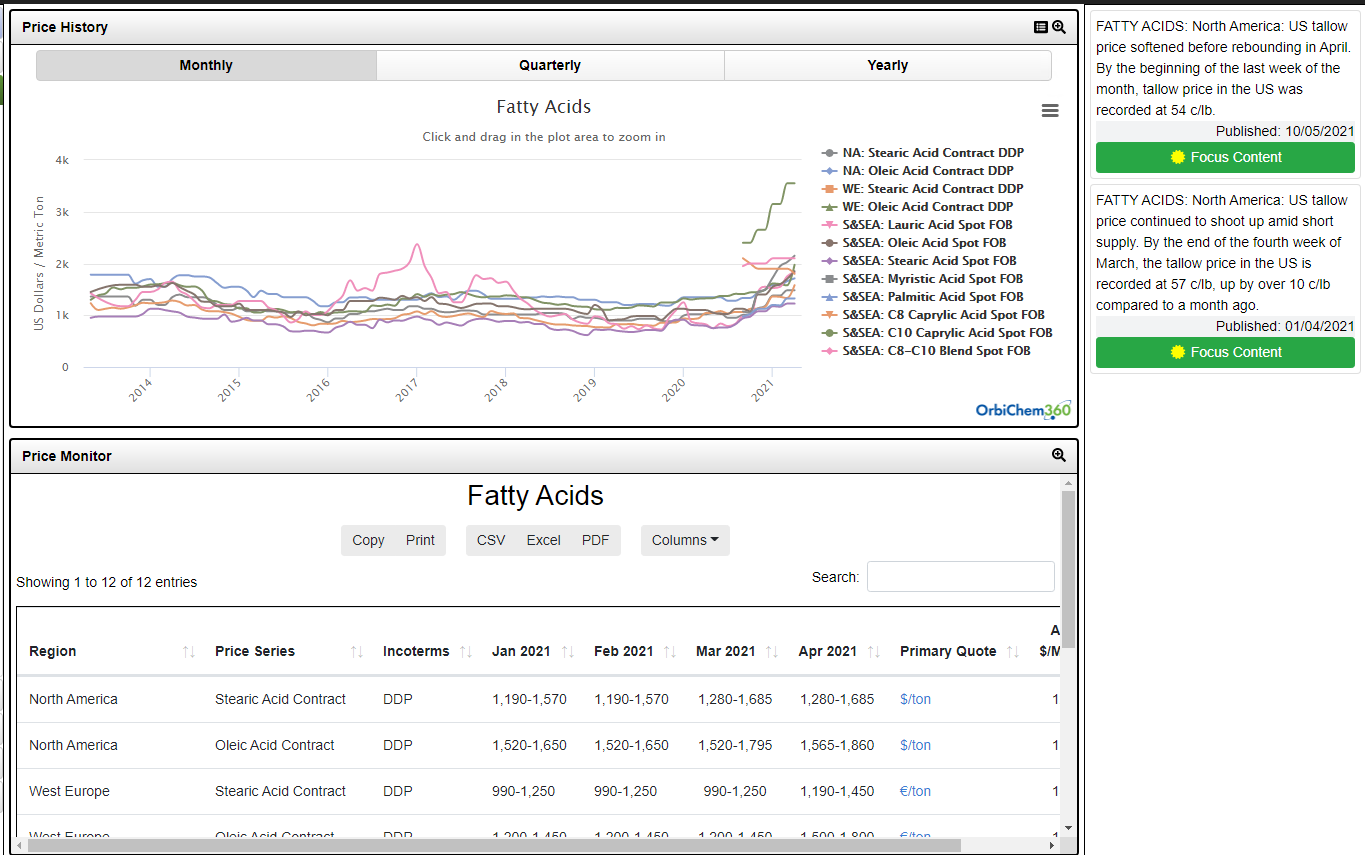Click $/ton link for Stearic Acid North America
Viewport: 1365px width, 855px height.
click(915, 699)
